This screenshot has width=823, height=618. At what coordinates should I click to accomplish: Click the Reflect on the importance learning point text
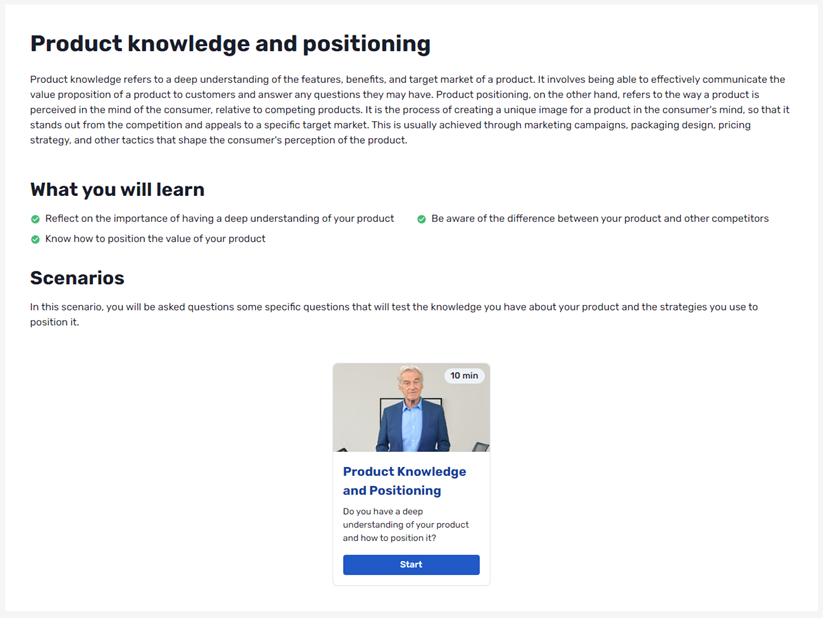(x=219, y=218)
